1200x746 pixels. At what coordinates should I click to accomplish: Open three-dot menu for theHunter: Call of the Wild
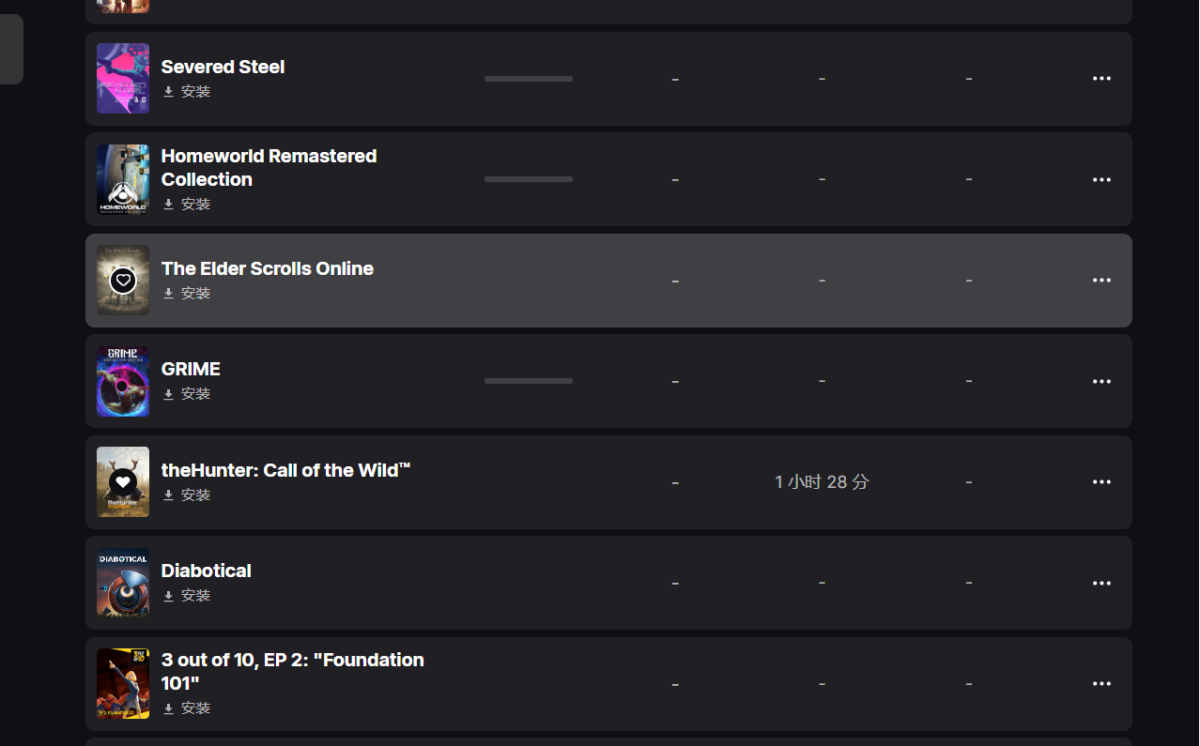point(1101,482)
